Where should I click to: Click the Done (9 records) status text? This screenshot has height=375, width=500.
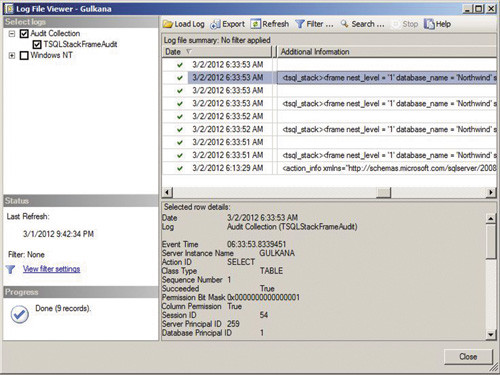click(x=63, y=308)
